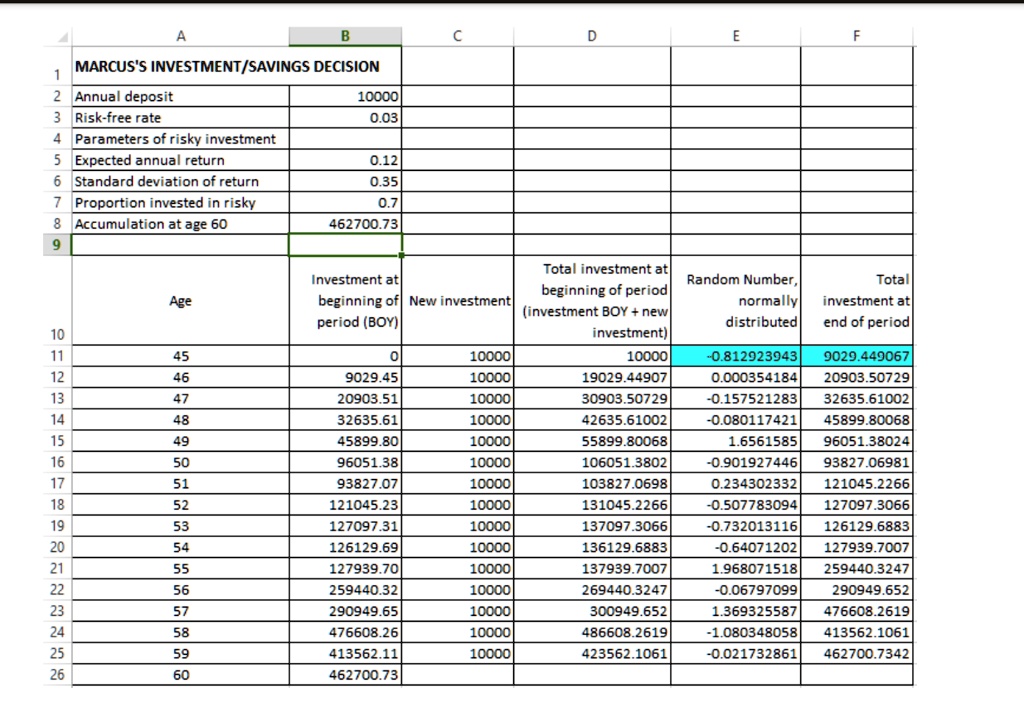Screen dimensions: 1024x707
Task: Select the Age header cell
Action: tap(180, 300)
